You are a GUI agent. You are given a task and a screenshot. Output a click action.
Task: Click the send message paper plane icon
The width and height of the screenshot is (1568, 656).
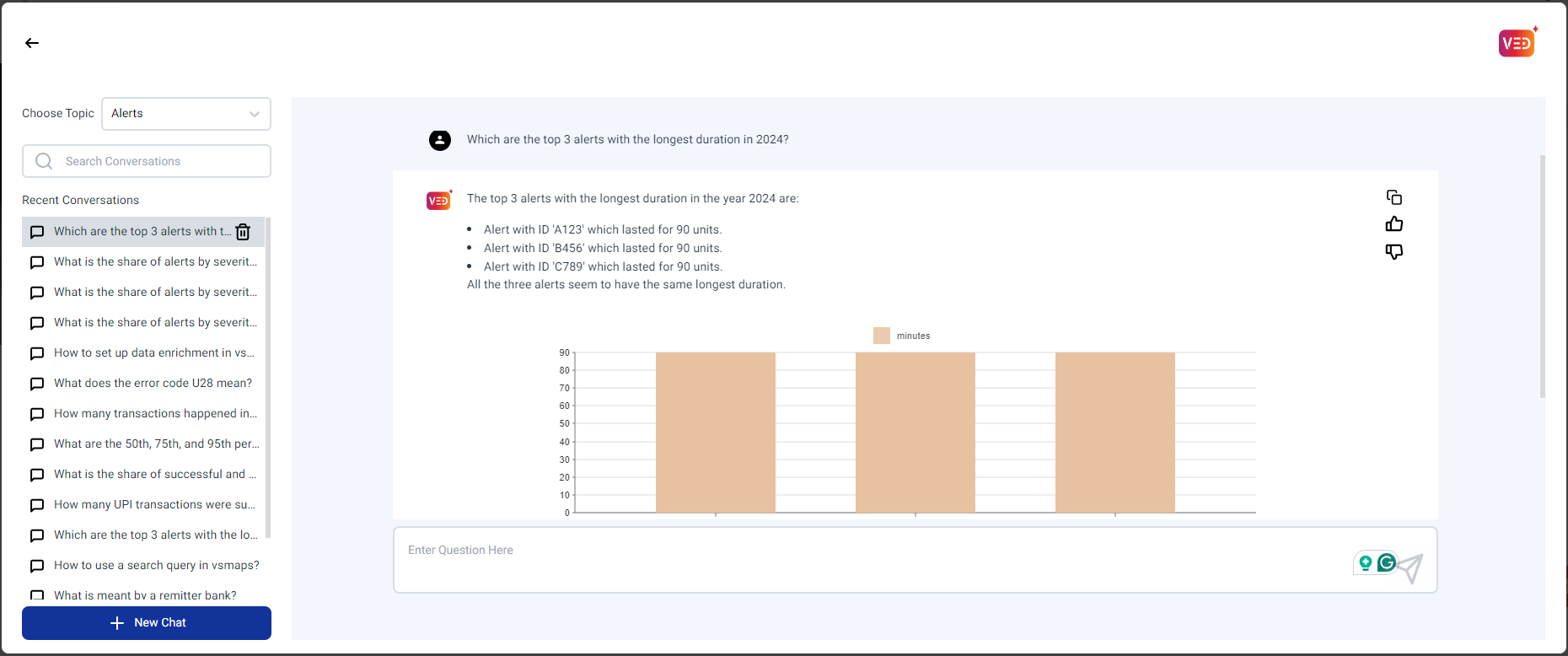pos(1411,567)
